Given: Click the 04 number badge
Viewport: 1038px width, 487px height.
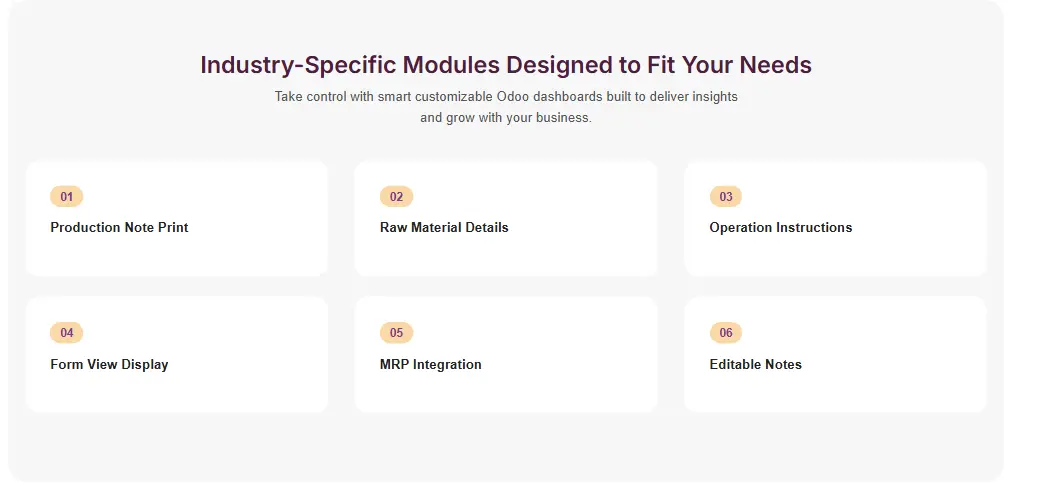Looking at the screenshot, I should (x=66, y=333).
